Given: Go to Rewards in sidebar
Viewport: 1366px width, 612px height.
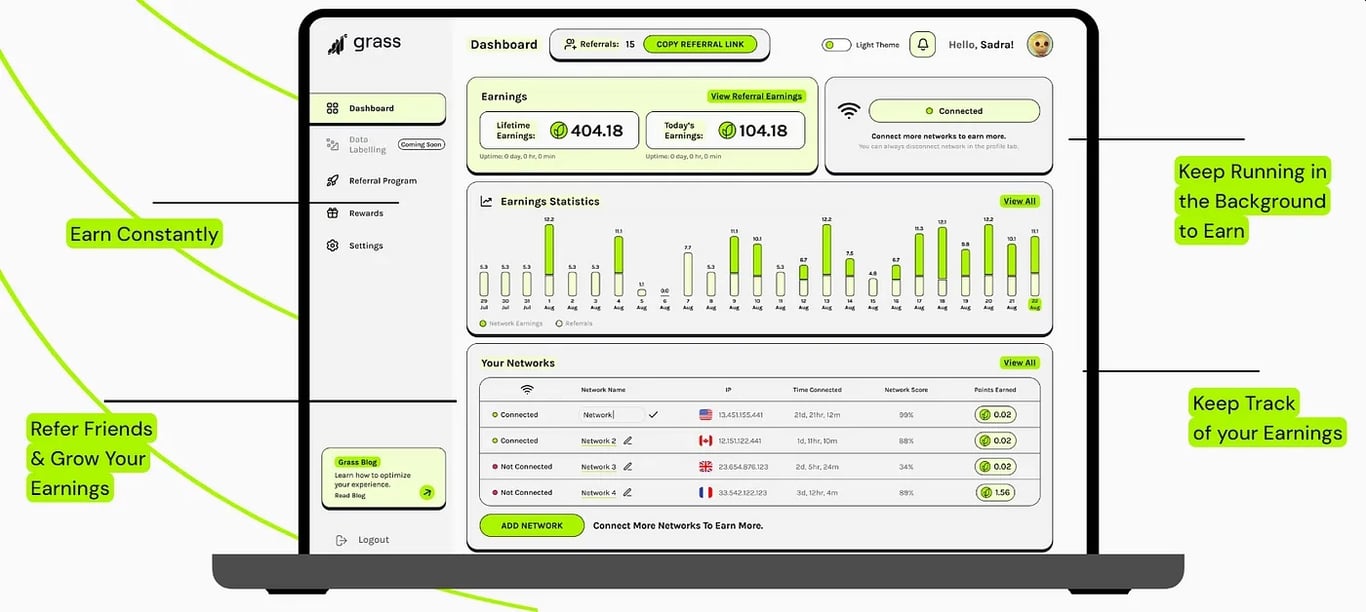Looking at the screenshot, I should click(x=355, y=213).
